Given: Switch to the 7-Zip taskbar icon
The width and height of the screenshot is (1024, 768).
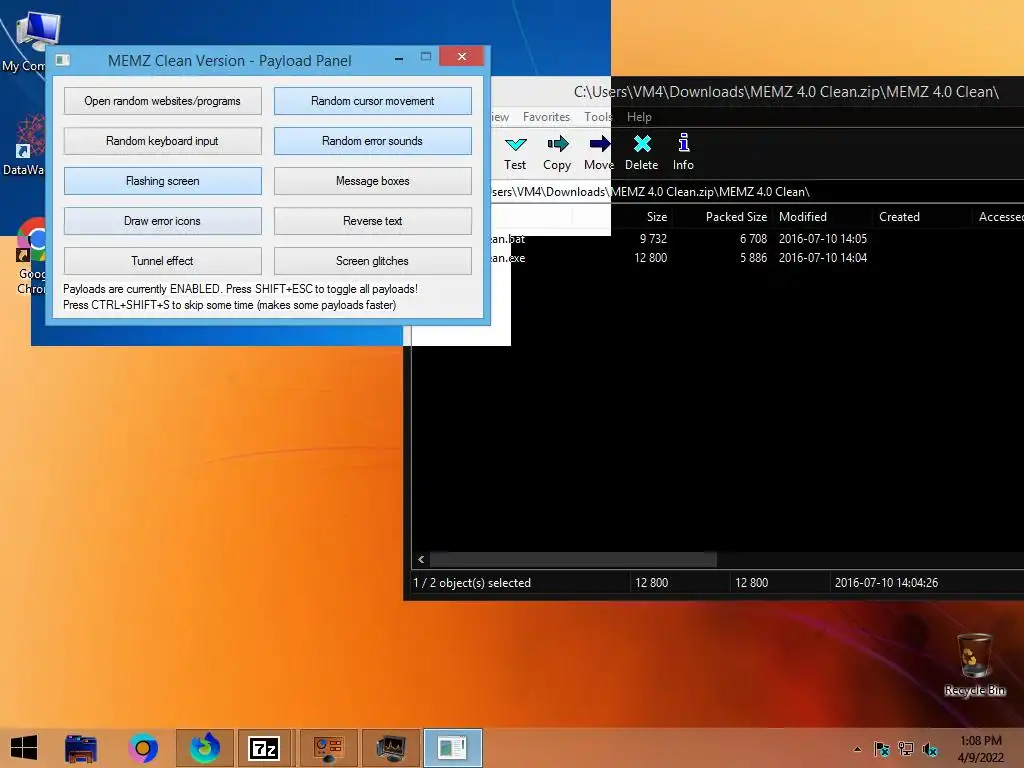Looking at the screenshot, I should point(264,748).
